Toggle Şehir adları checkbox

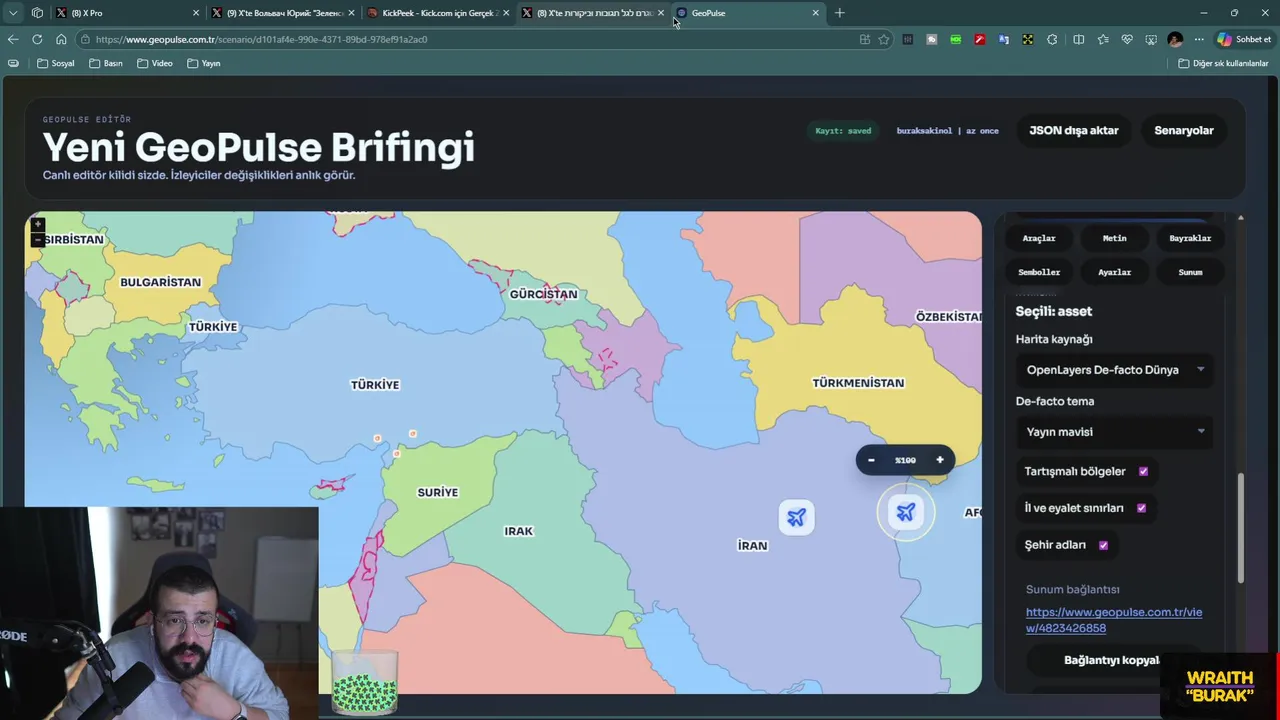pyautogui.click(x=1103, y=545)
